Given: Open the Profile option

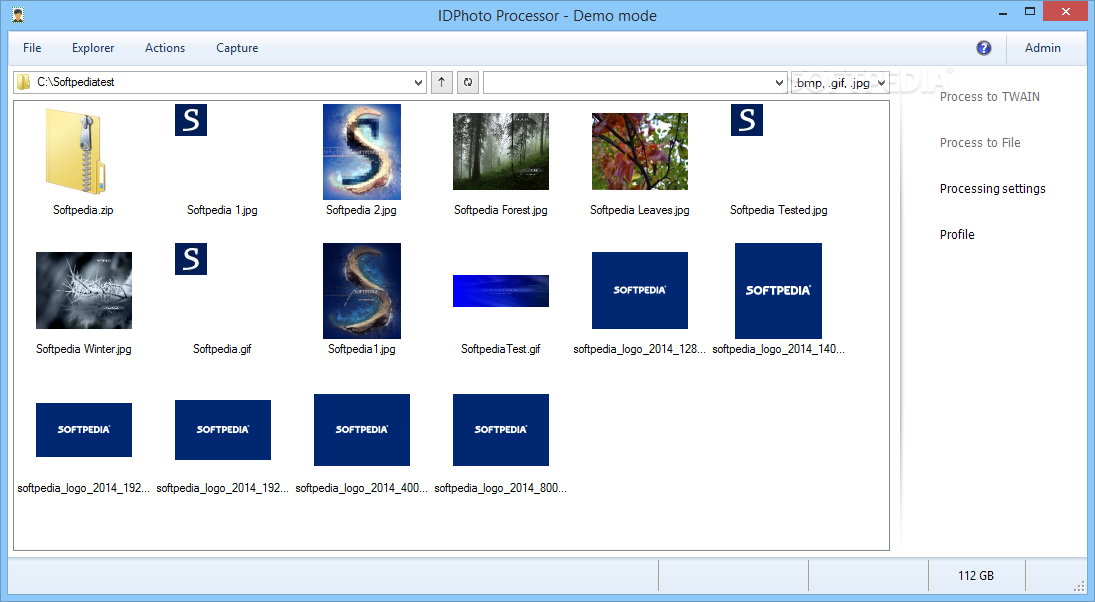Looking at the screenshot, I should [957, 235].
